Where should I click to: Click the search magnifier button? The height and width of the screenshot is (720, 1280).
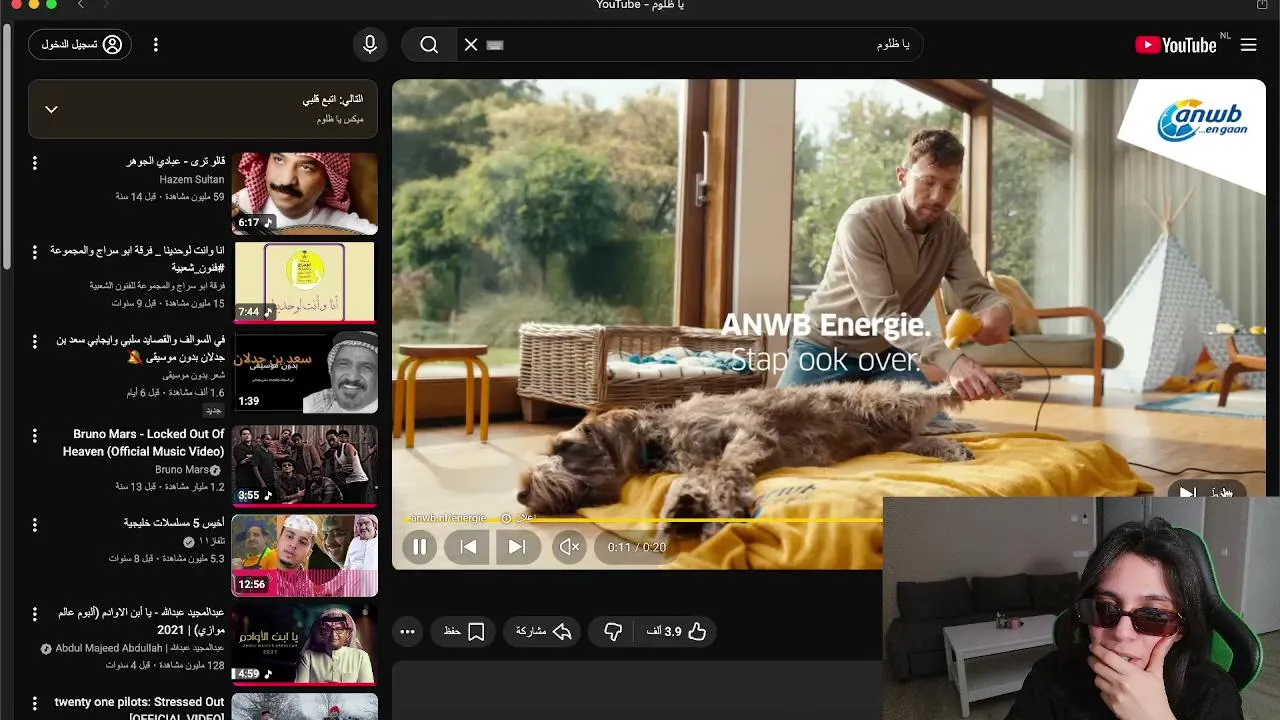[x=429, y=45]
